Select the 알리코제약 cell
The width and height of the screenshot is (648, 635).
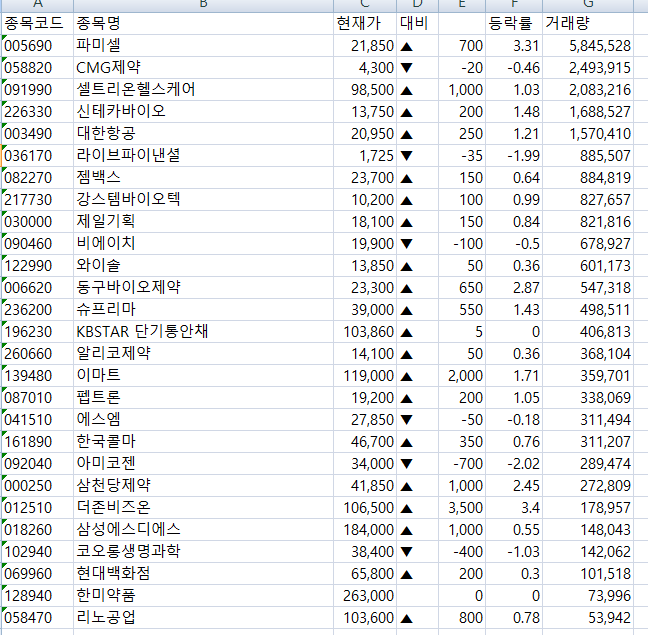(203, 354)
